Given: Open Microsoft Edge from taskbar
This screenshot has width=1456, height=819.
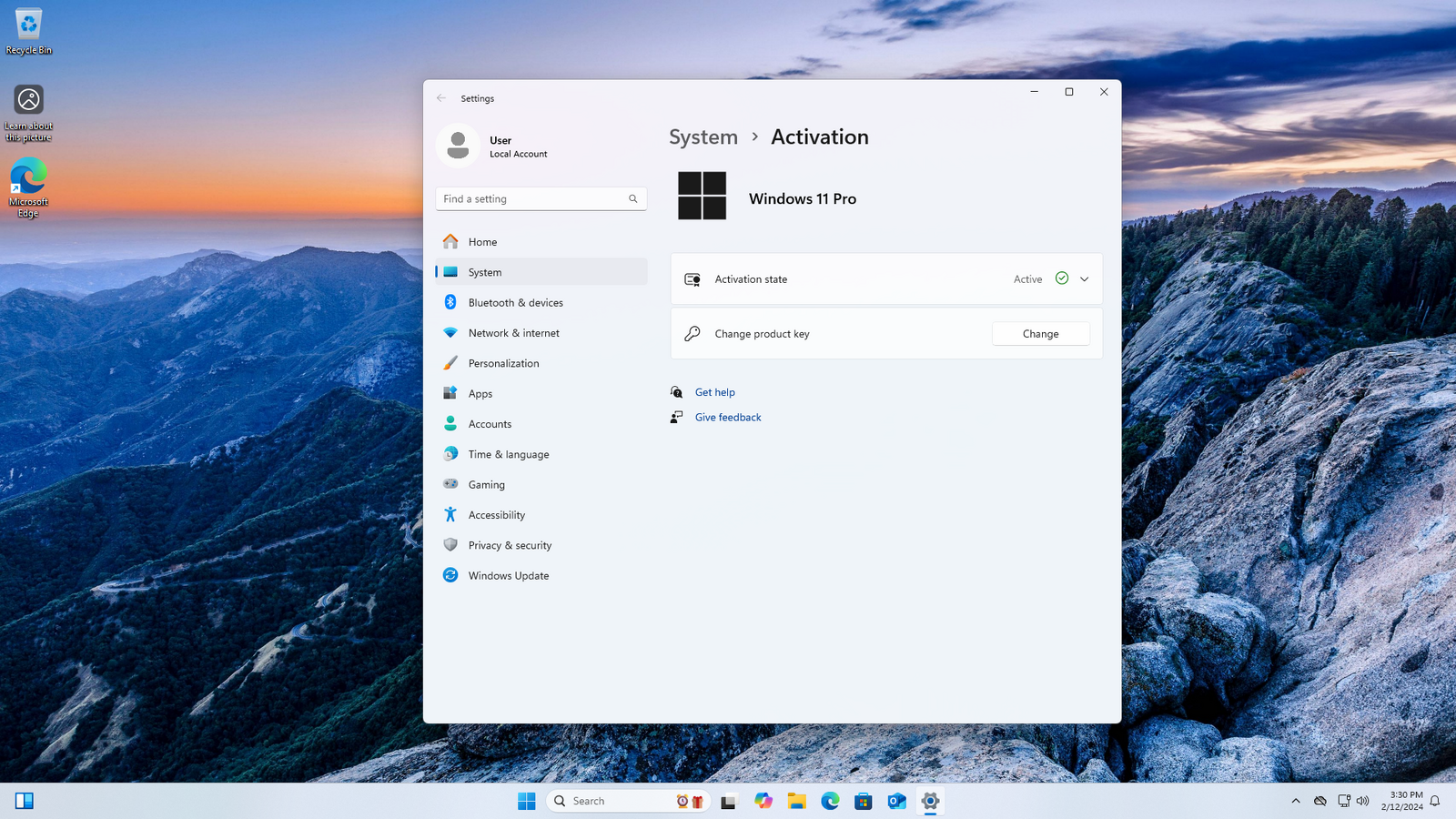Looking at the screenshot, I should point(830,801).
